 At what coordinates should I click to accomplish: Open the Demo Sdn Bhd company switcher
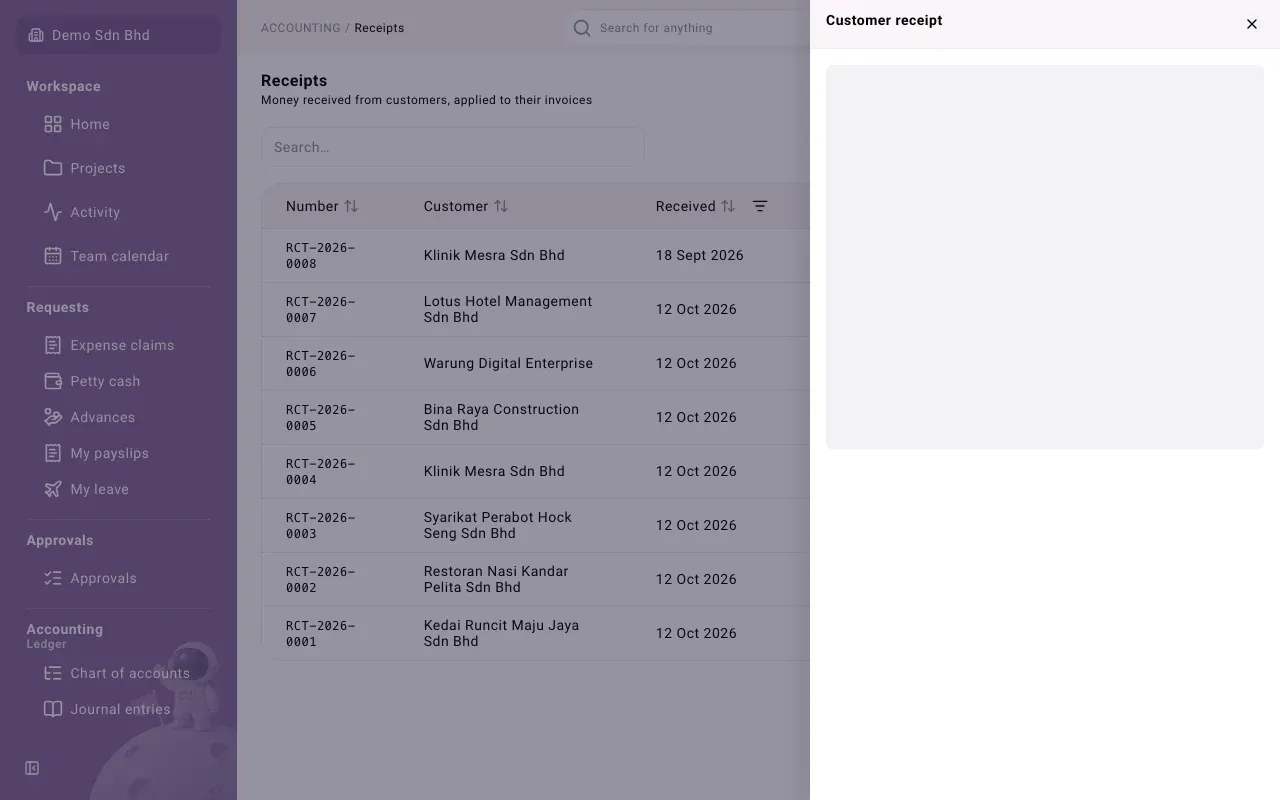[119, 35]
